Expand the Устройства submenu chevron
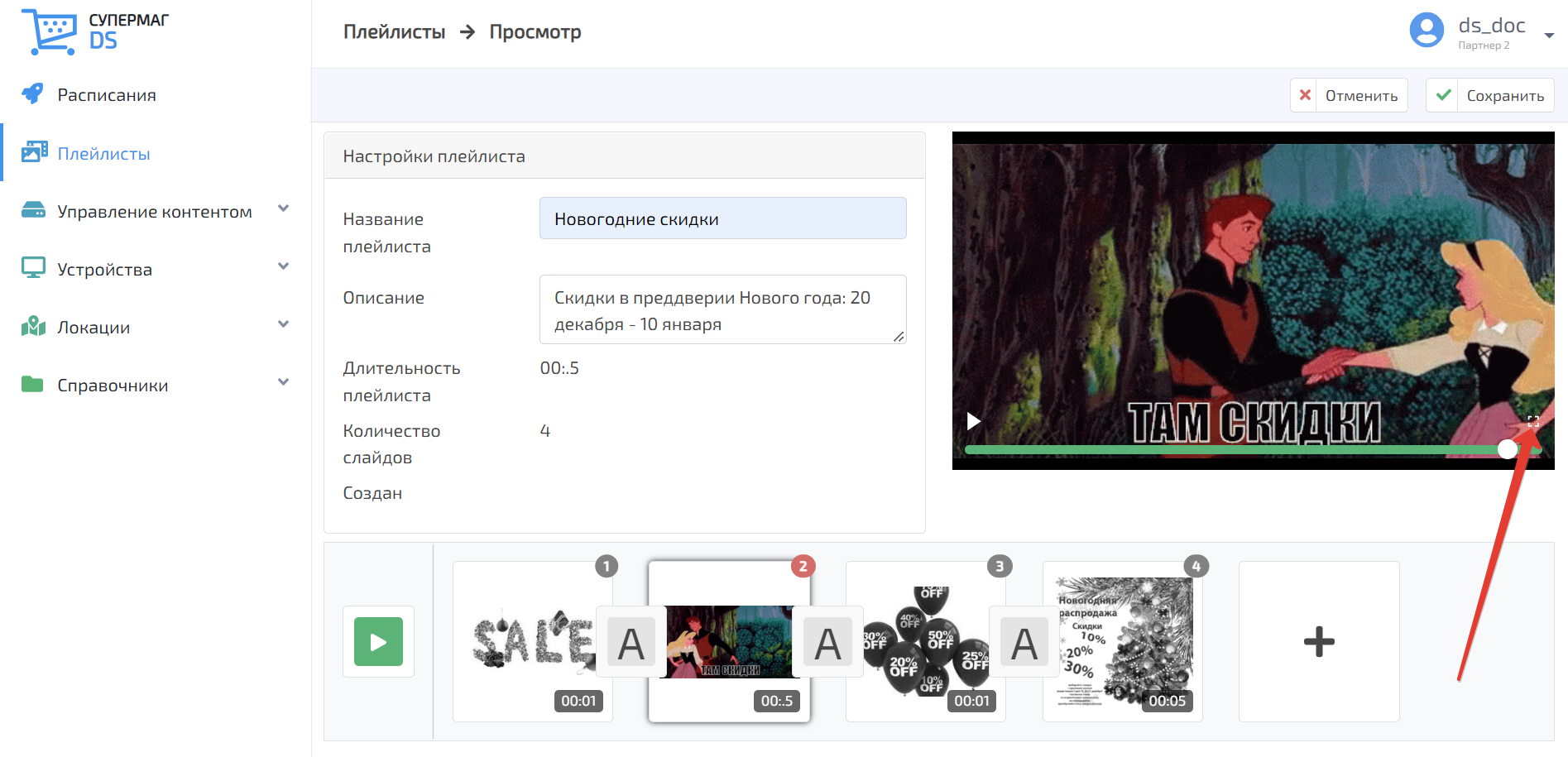This screenshot has height=757, width=1568. click(x=284, y=266)
